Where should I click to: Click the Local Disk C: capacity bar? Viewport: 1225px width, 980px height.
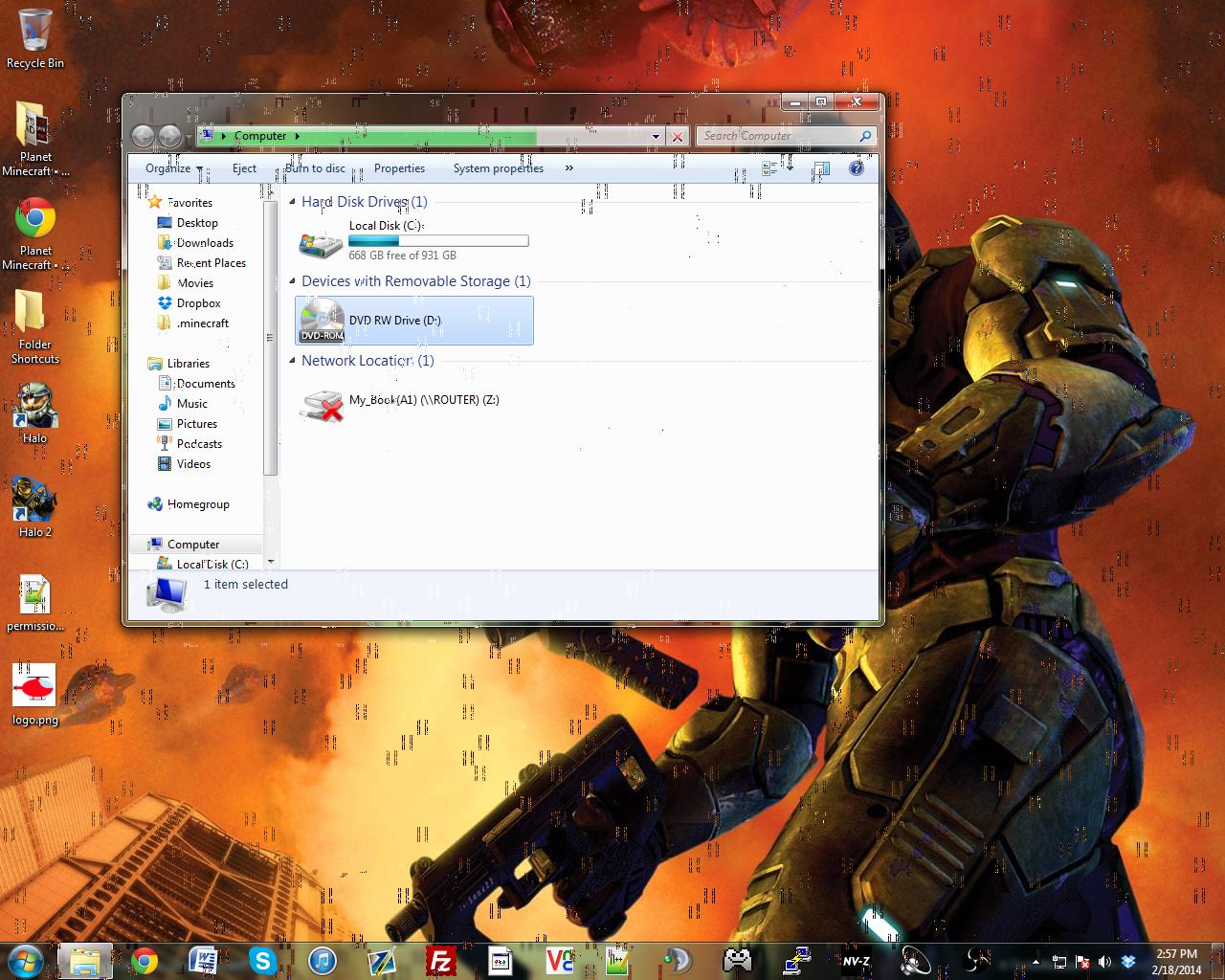[x=438, y=241]
